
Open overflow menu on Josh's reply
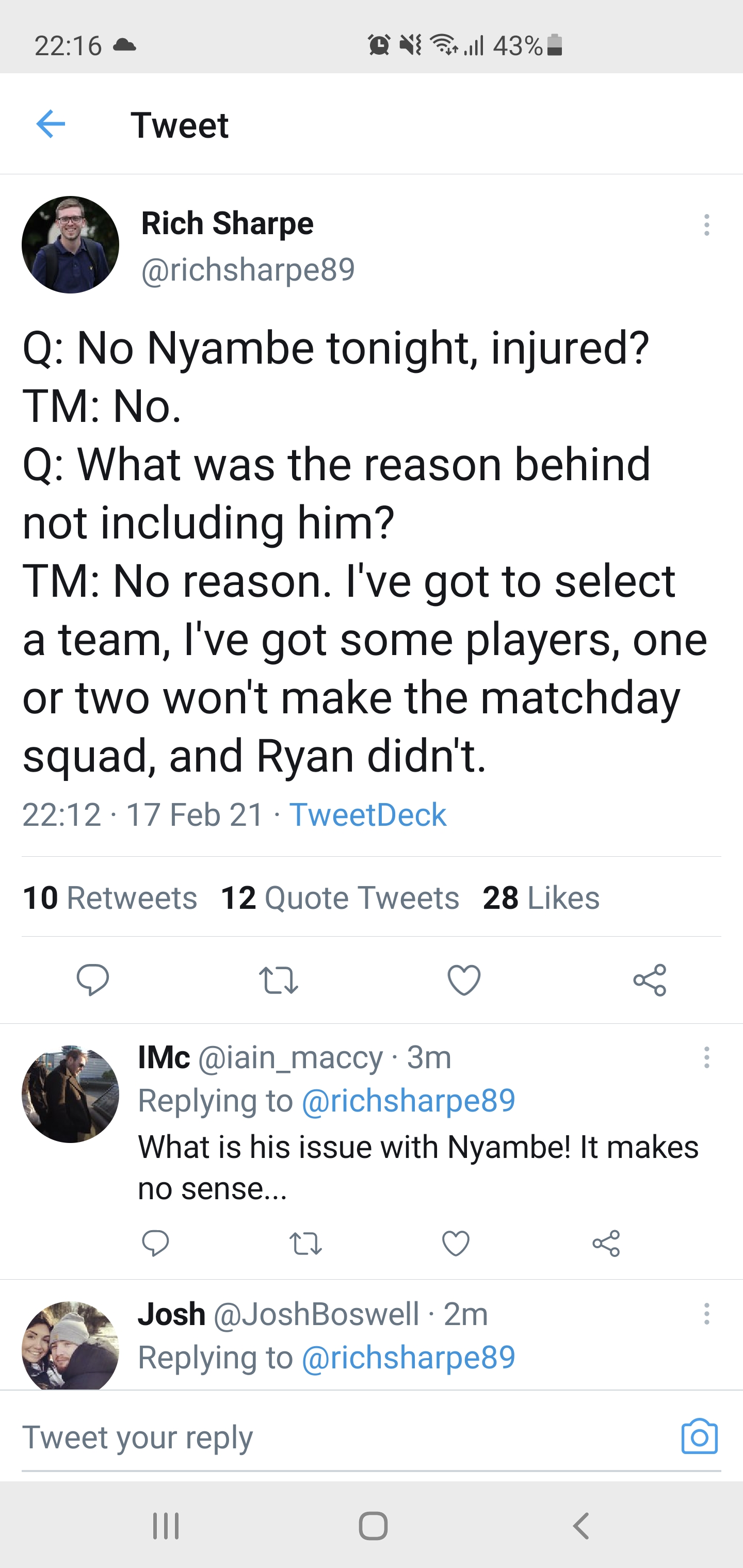click(x=706, y=1314)
